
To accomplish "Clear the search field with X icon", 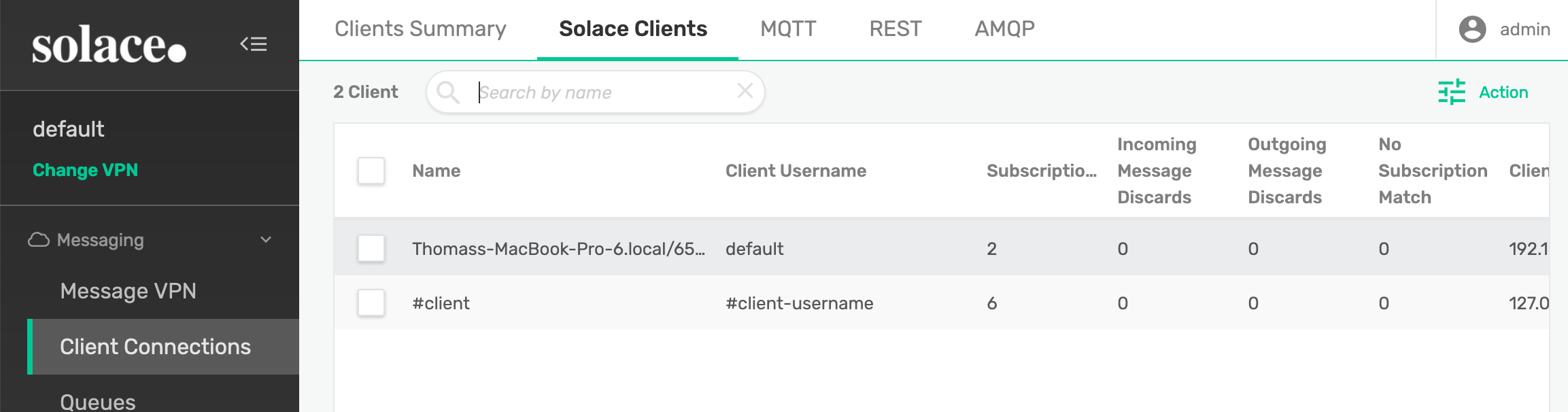I will (x=745, y=90).
